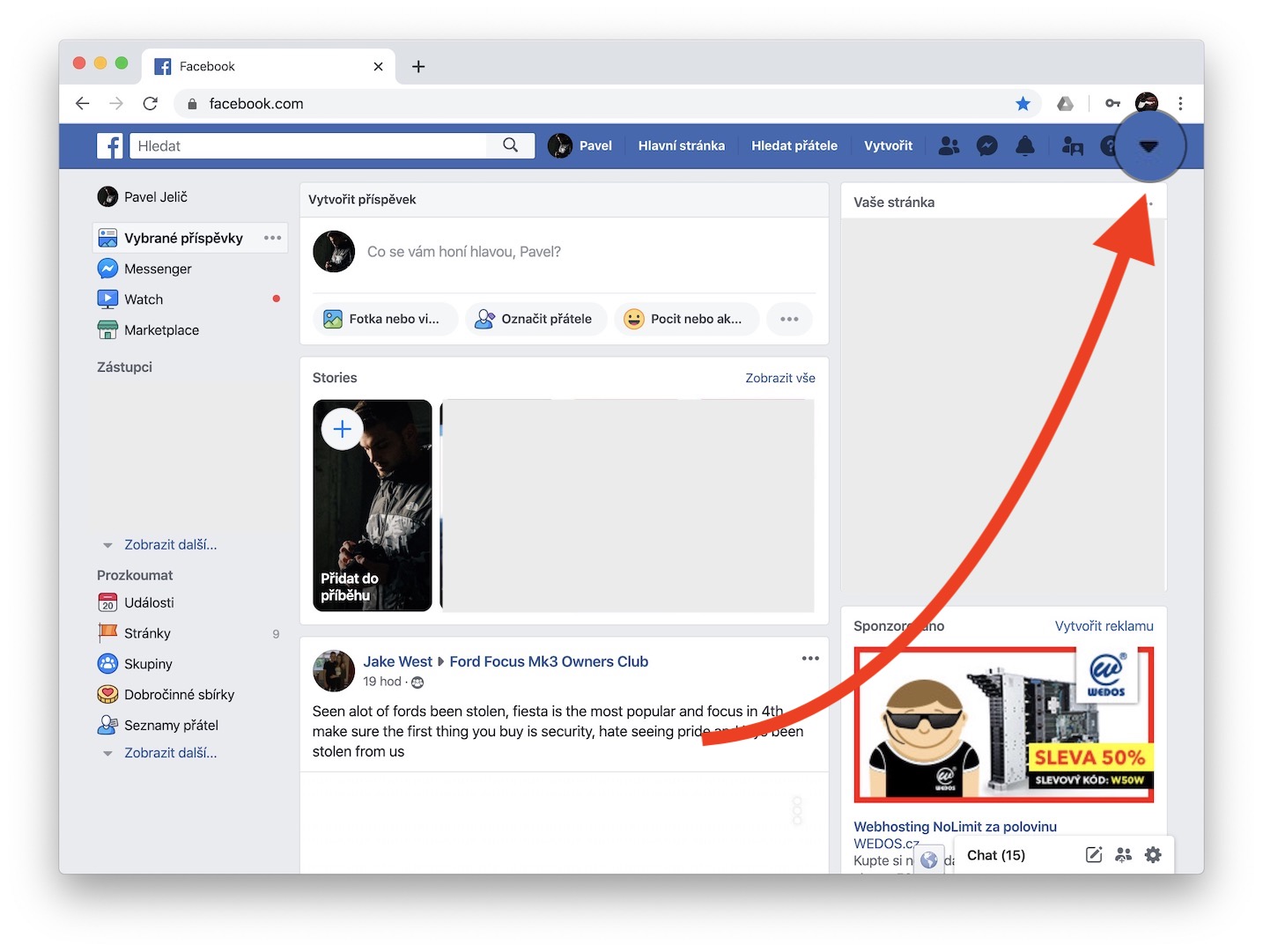Click Vytvořit reklamu link
Viewport: 1263px width, 952px height.
(x=1104, y=626)
